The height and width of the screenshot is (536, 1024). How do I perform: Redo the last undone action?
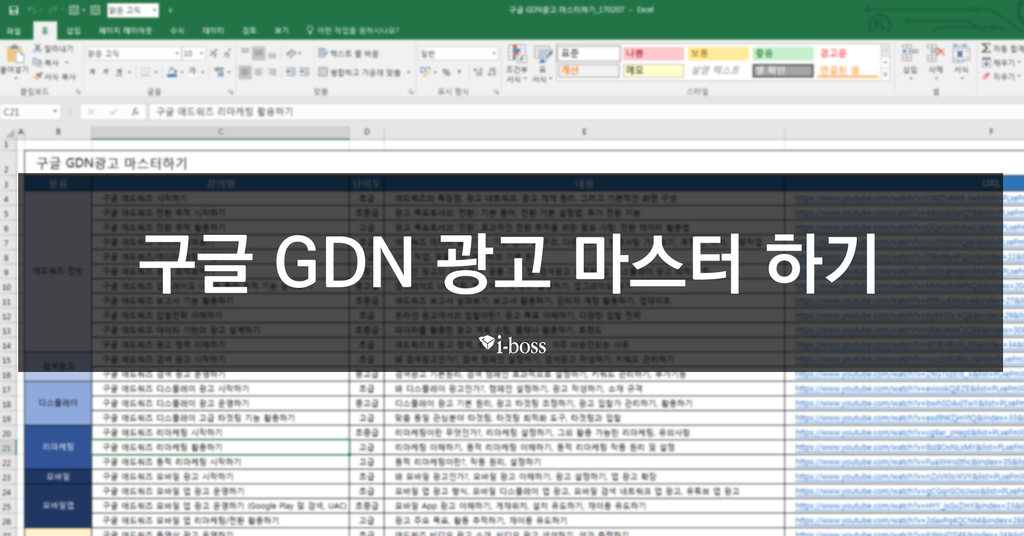(x=51, y=10)
